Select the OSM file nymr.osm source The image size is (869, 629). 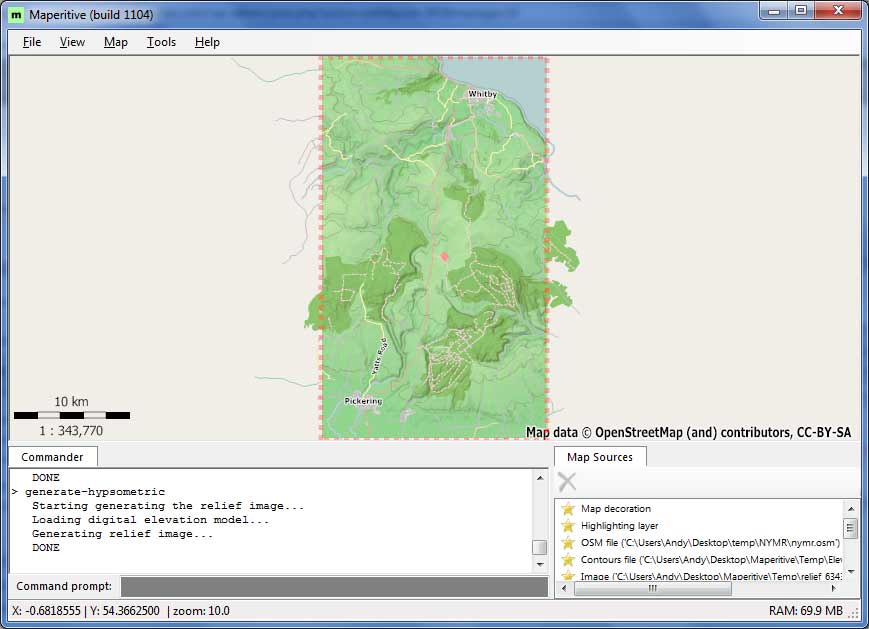(x=710, y=543)
